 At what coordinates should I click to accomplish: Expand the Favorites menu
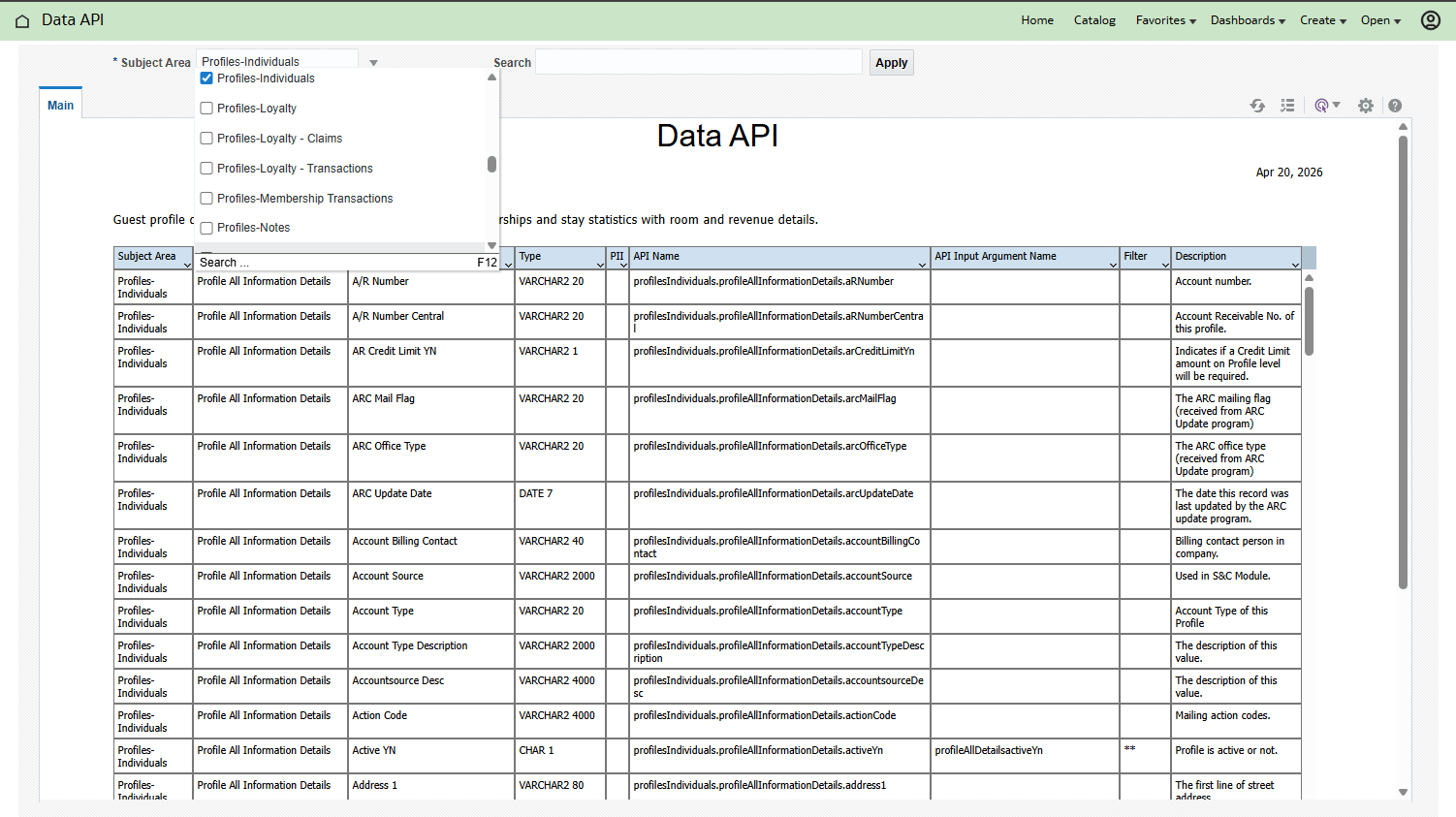pyautogui.click(x=1166, y=20)
